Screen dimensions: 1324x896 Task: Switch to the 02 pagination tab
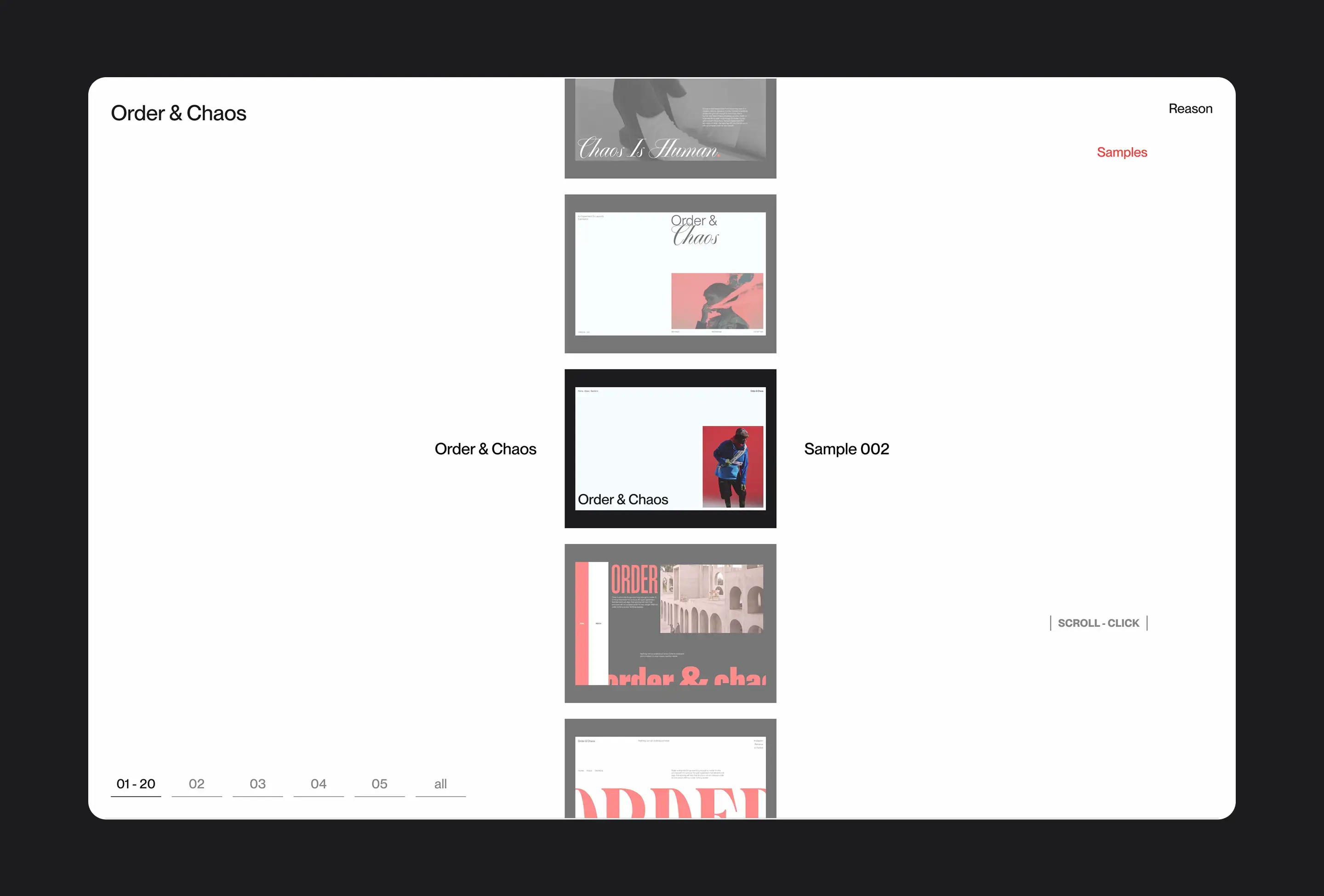tap(197, 784)
